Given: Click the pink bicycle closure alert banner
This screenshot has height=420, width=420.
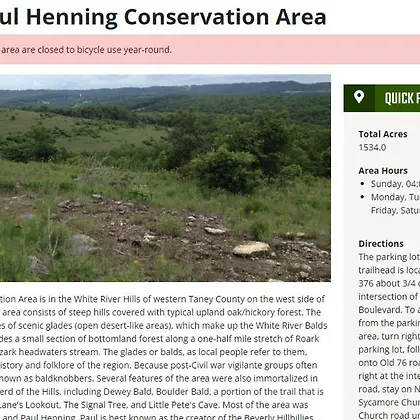Looking at the screenshot, I should click(x=210, y=50).
